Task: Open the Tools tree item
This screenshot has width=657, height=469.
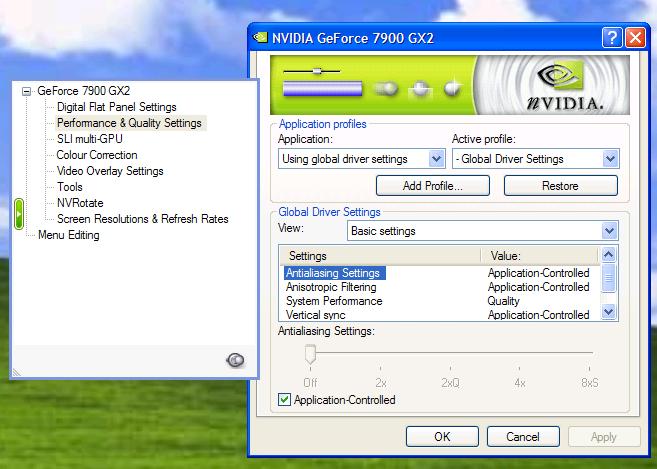Action: coord(70,187)
